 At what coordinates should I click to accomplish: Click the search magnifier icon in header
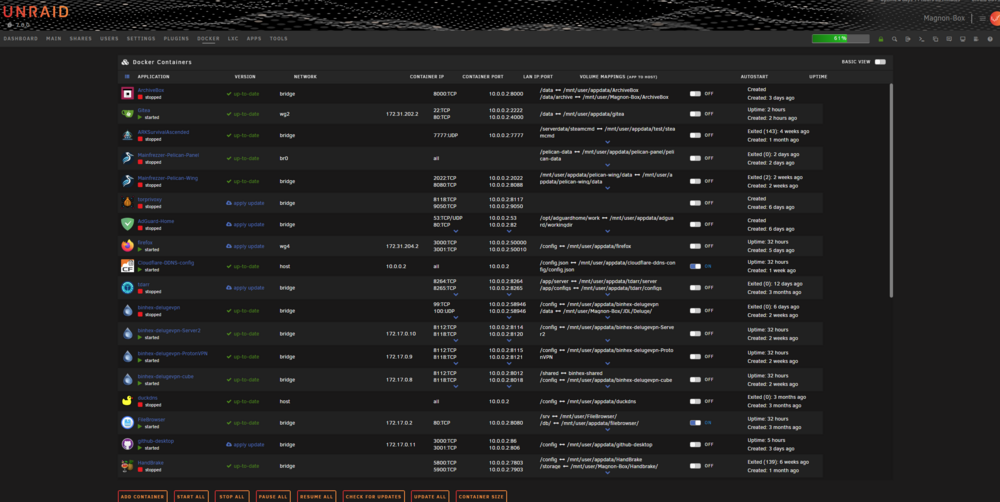(894, 39)
